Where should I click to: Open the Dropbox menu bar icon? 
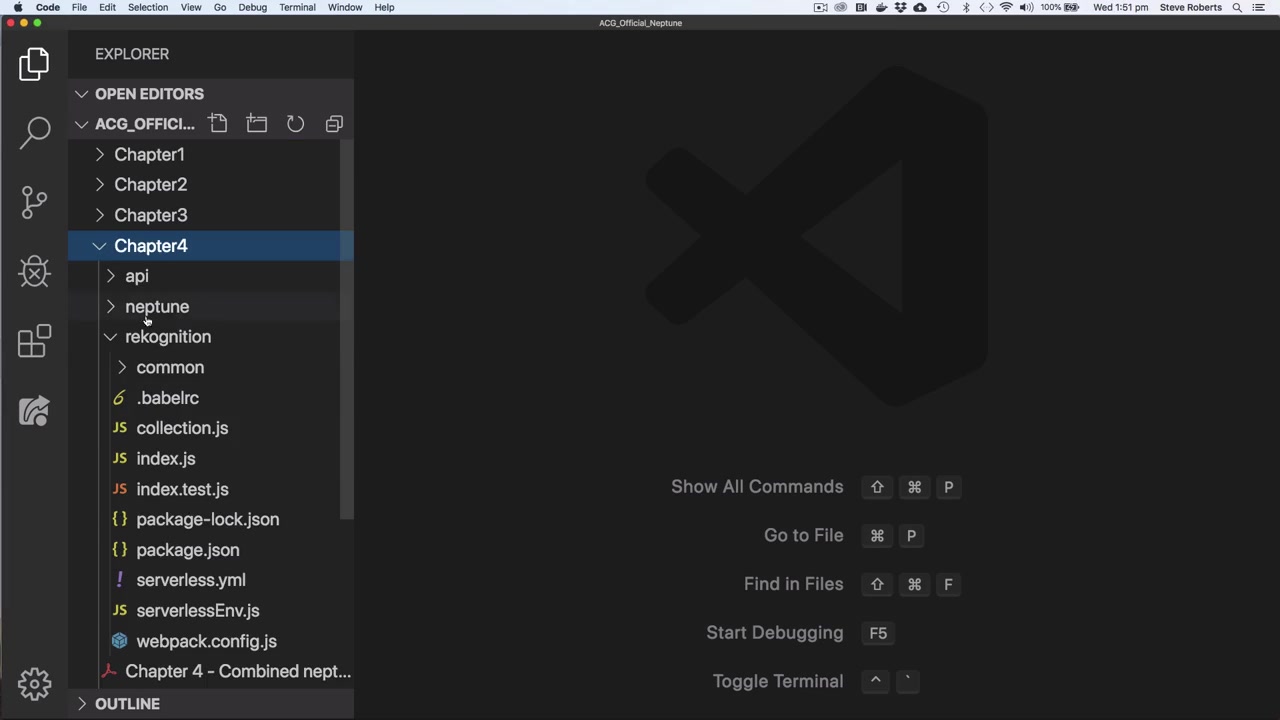tap(901, 7)
